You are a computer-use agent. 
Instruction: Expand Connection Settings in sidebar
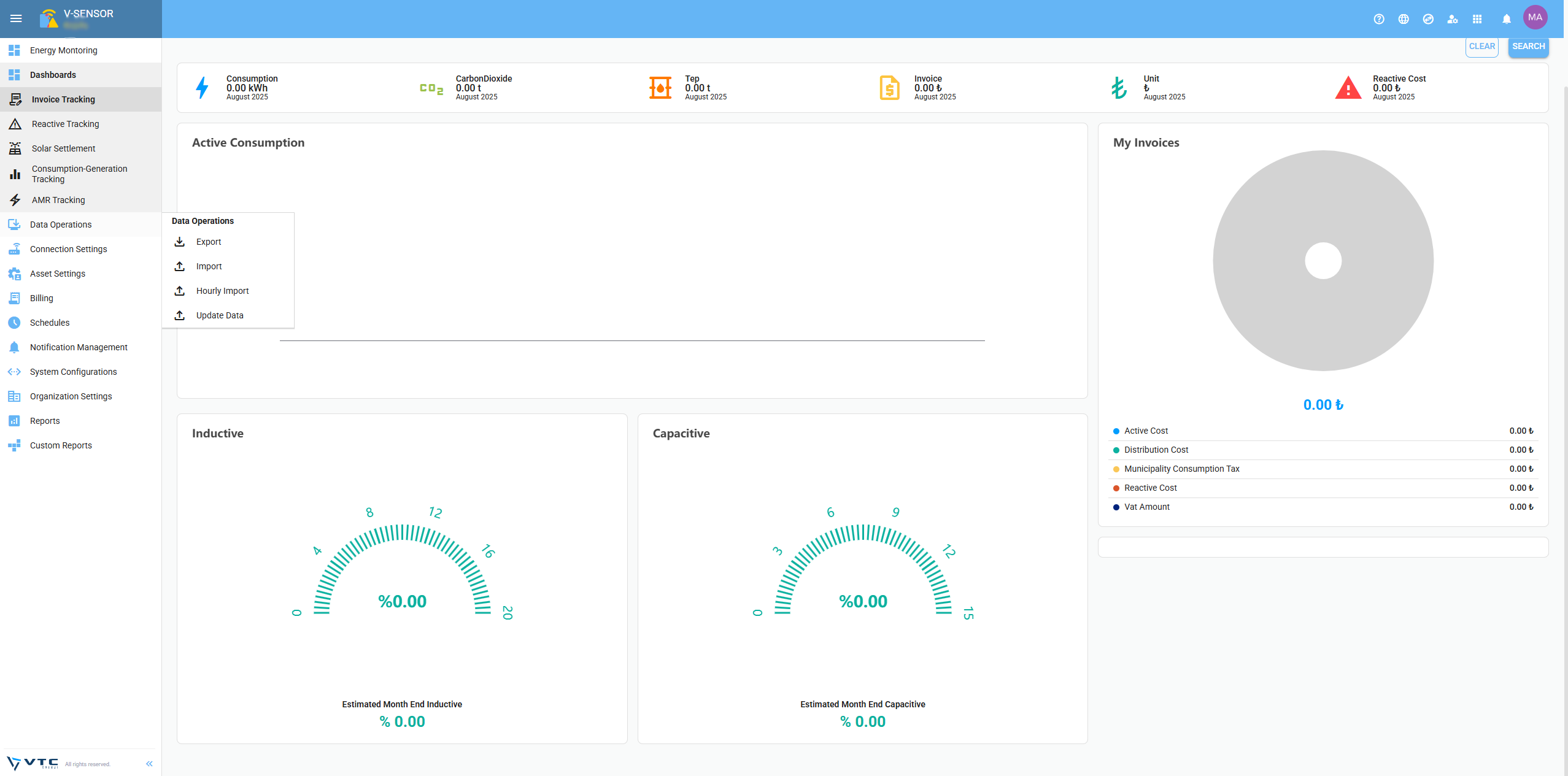68,249
